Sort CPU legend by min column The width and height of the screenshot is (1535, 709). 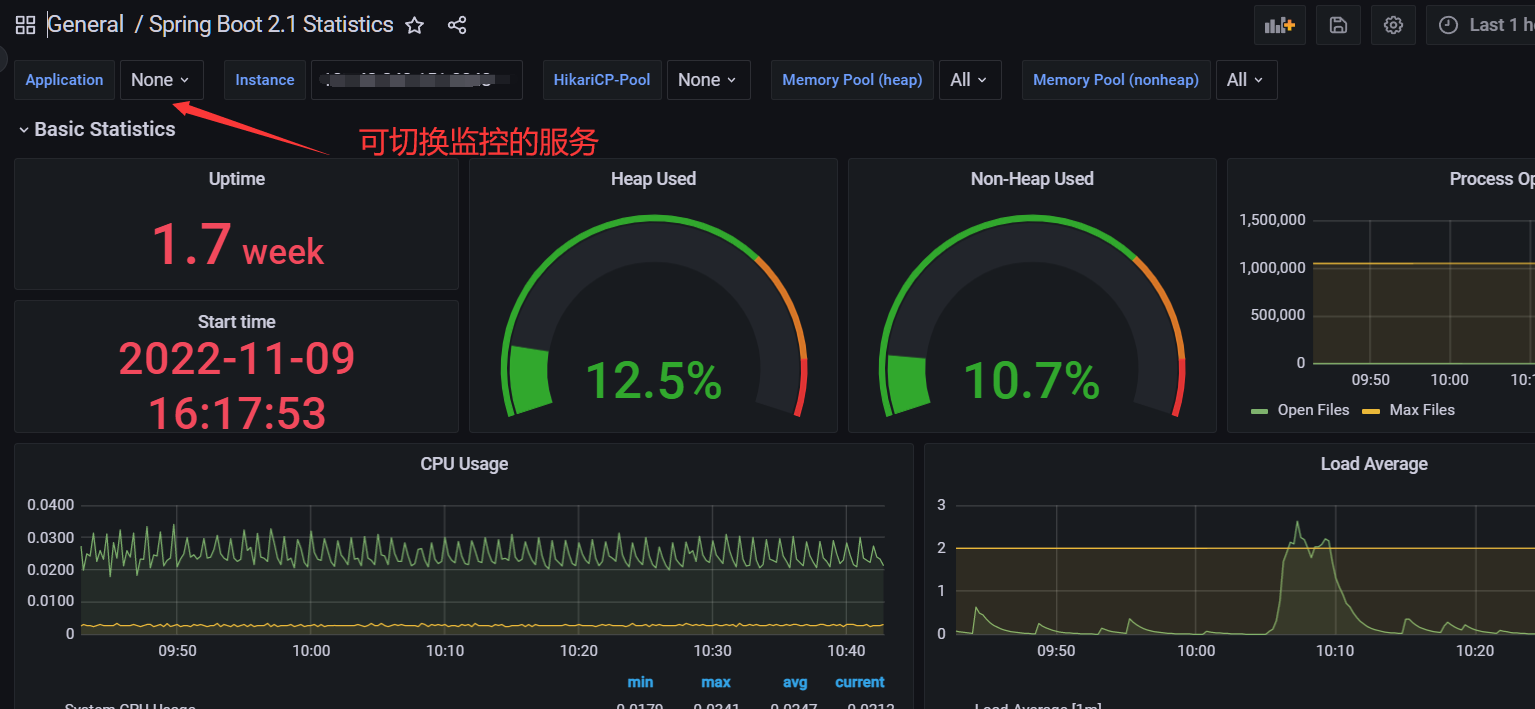[x=640, y=682]
